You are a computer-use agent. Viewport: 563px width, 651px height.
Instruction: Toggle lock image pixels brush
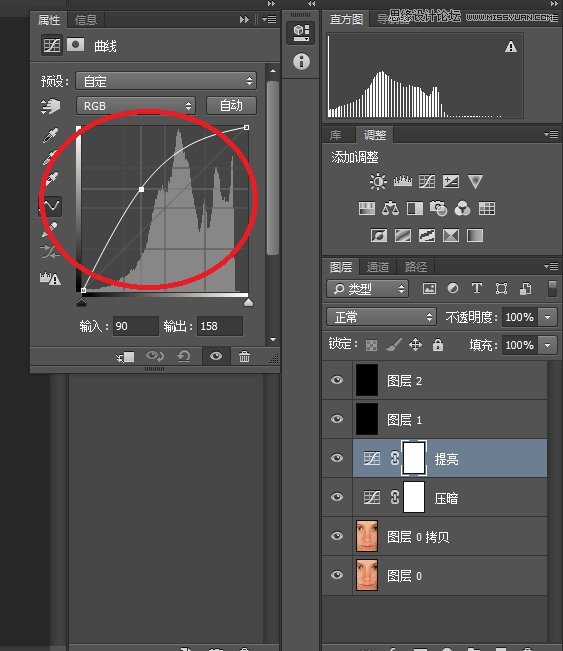pyautogui.click(x=394, y=345)
